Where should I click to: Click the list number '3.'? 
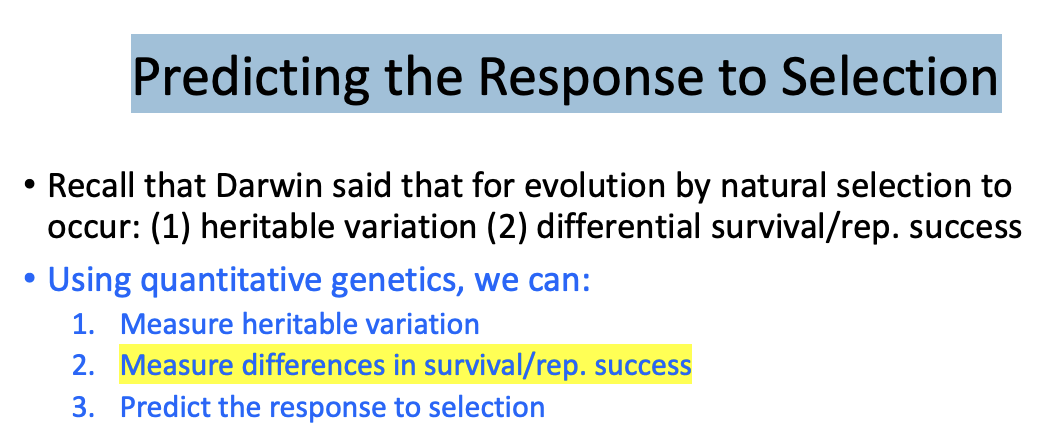click(x=85, y=407)
